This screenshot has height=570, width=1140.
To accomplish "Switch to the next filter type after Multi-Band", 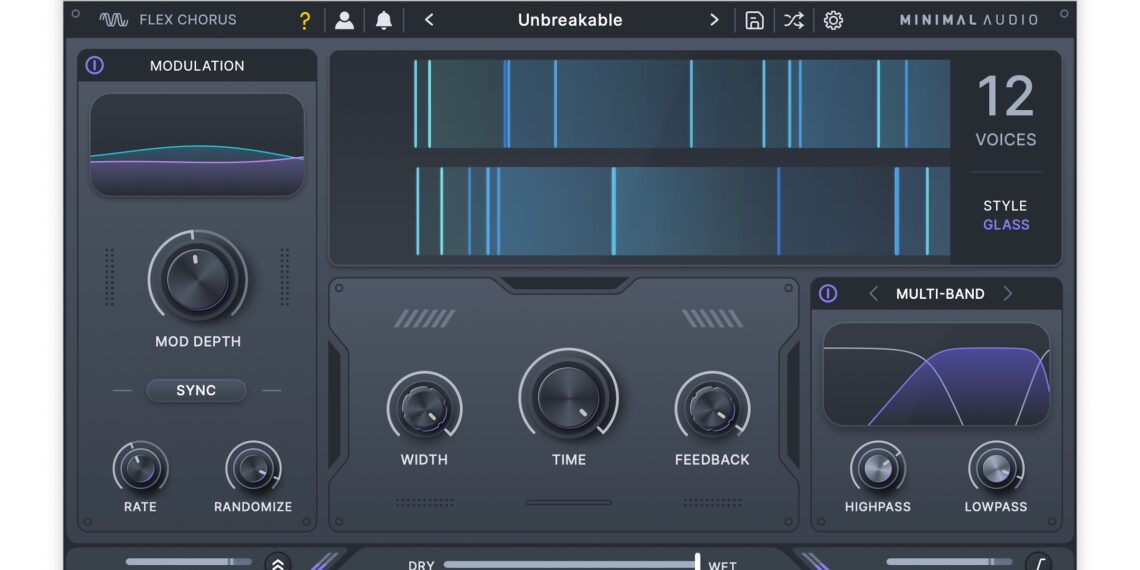I will (x=1007, y=294).
